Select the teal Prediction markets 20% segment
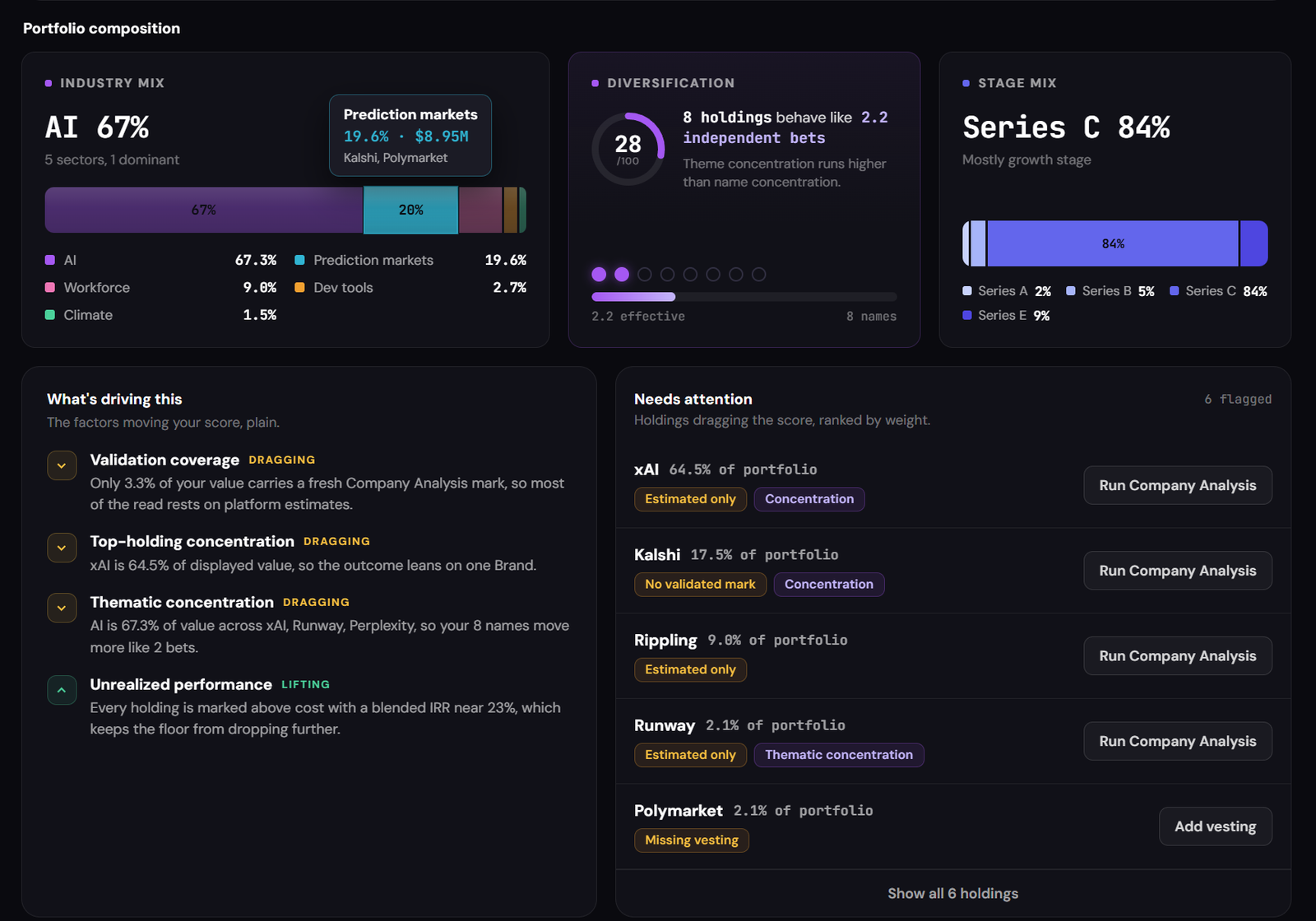1316x921 pixels. coord(410,210)
